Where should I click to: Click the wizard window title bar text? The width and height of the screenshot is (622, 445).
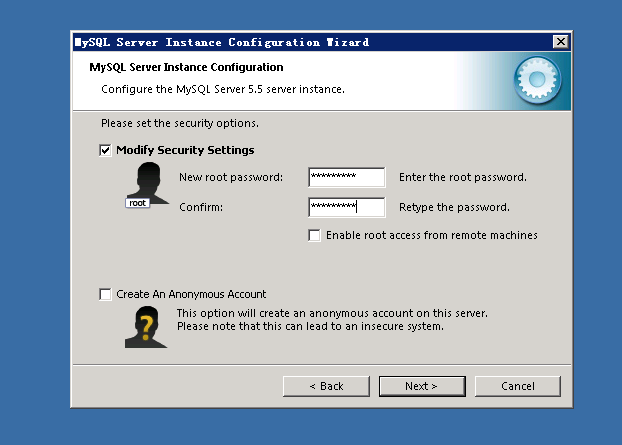point(222,42)
